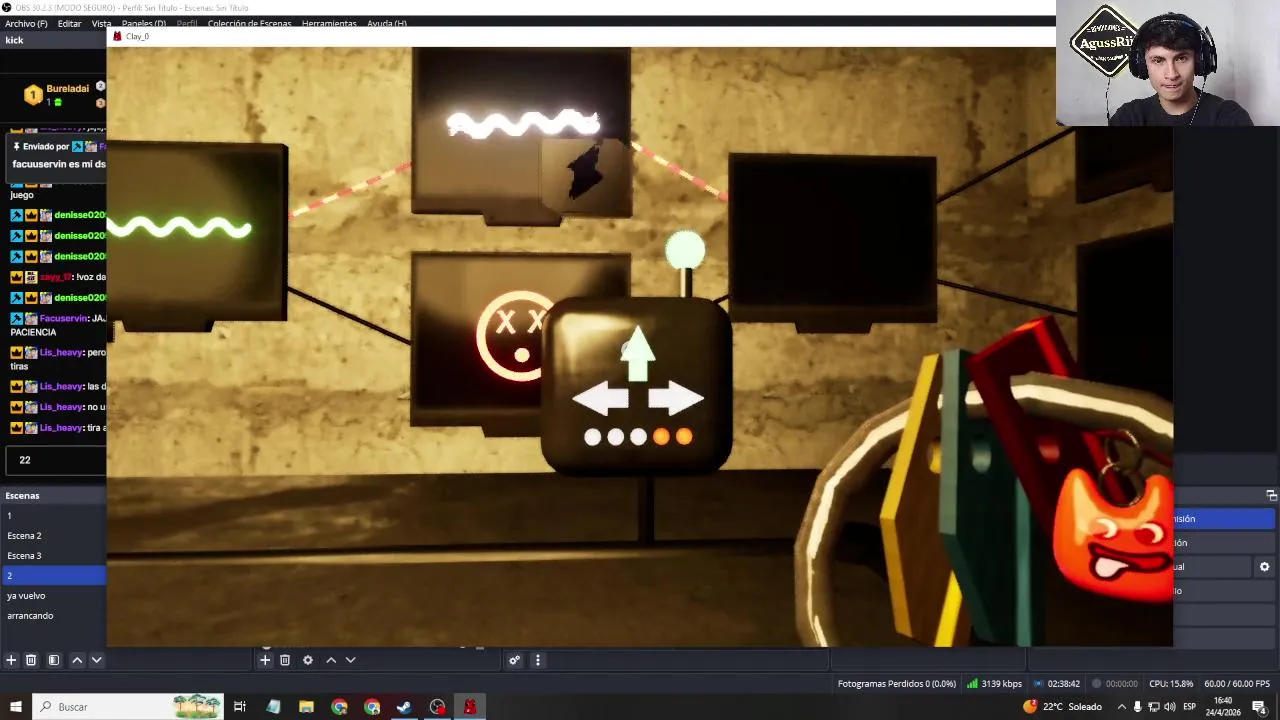
Task: Select scene ya vuelvo
Action: point(53,596)
